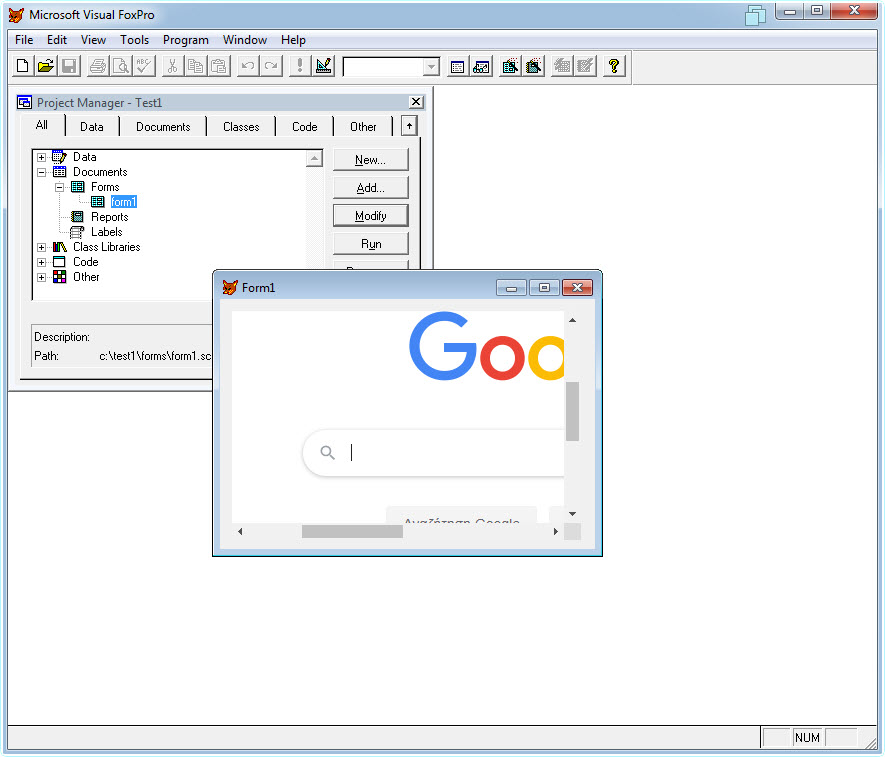Screen dimensions: 885x757
Task: Switch to the Other tab
Action: [x=363, y=127]
